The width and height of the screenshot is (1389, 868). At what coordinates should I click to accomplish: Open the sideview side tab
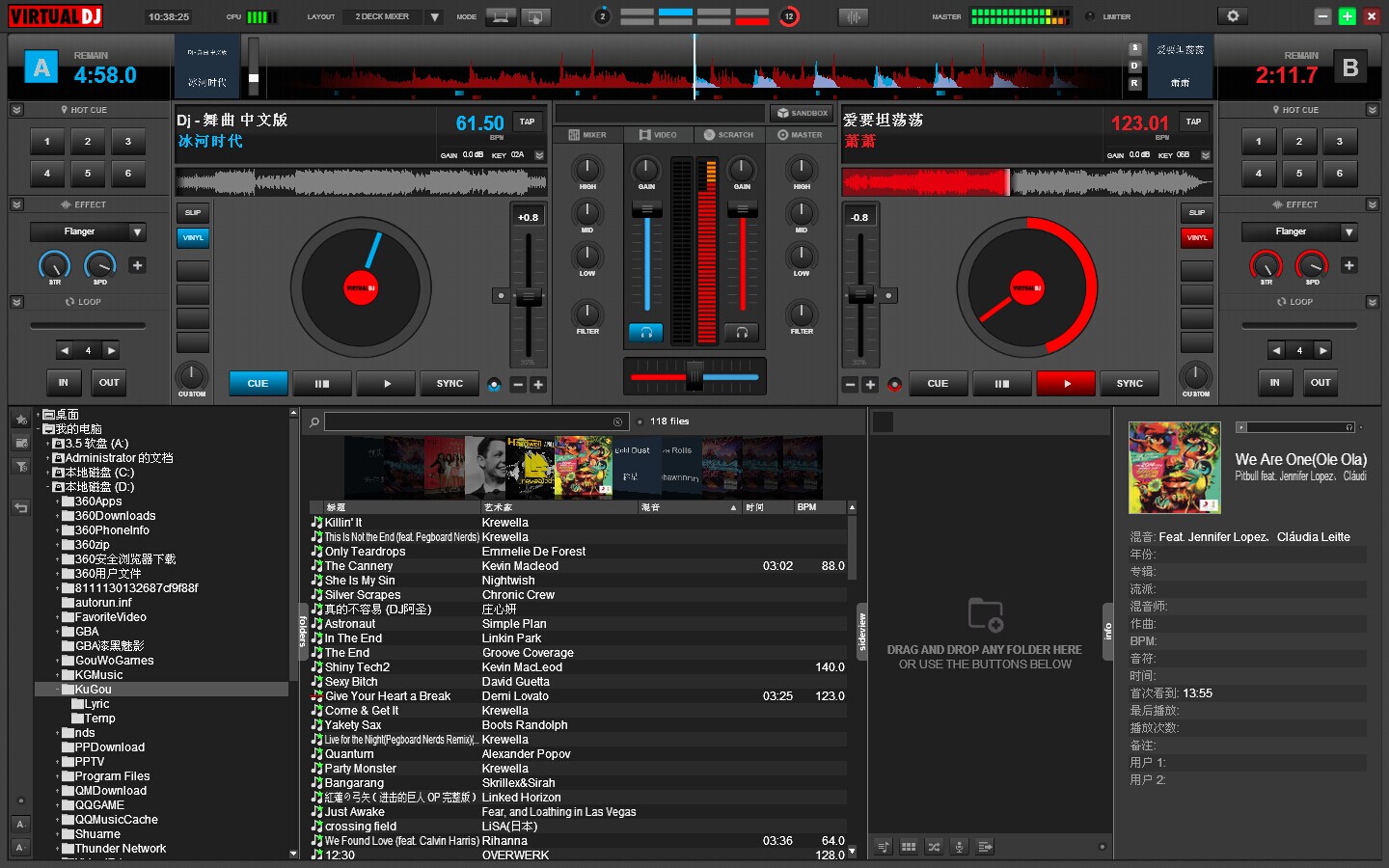[x=862, y=632]
